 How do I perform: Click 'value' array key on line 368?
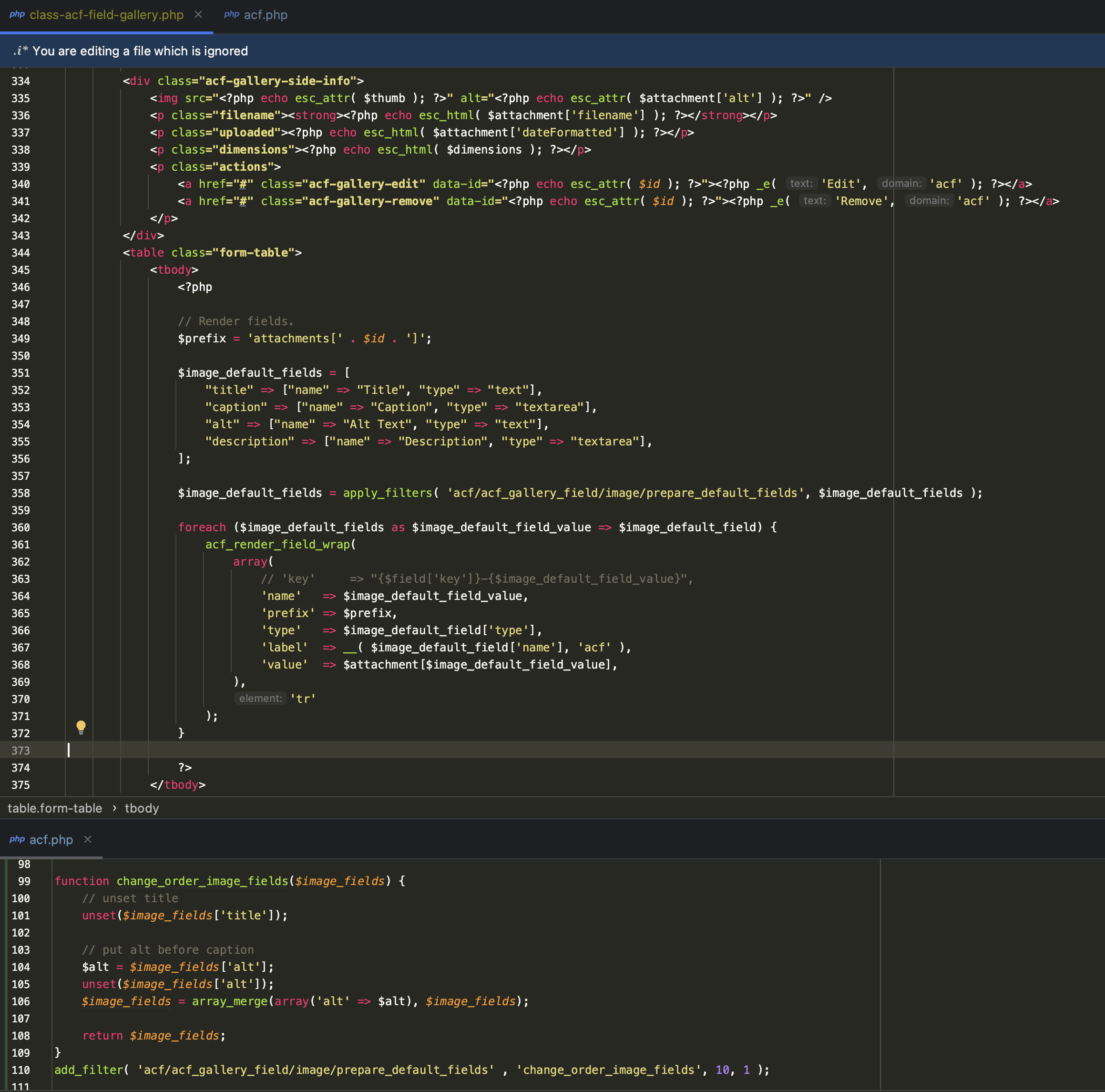click(x=284, y=665)
